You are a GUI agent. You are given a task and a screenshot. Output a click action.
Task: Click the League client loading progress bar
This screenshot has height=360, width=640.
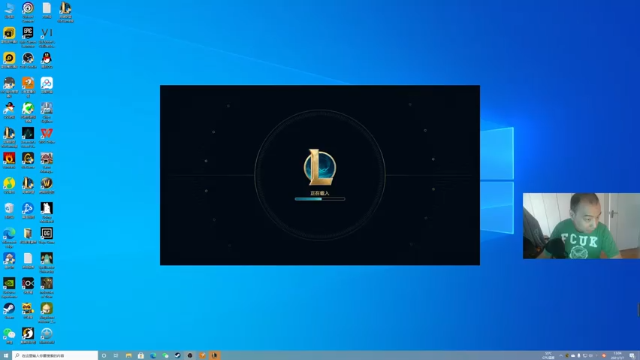coord(320,199)
